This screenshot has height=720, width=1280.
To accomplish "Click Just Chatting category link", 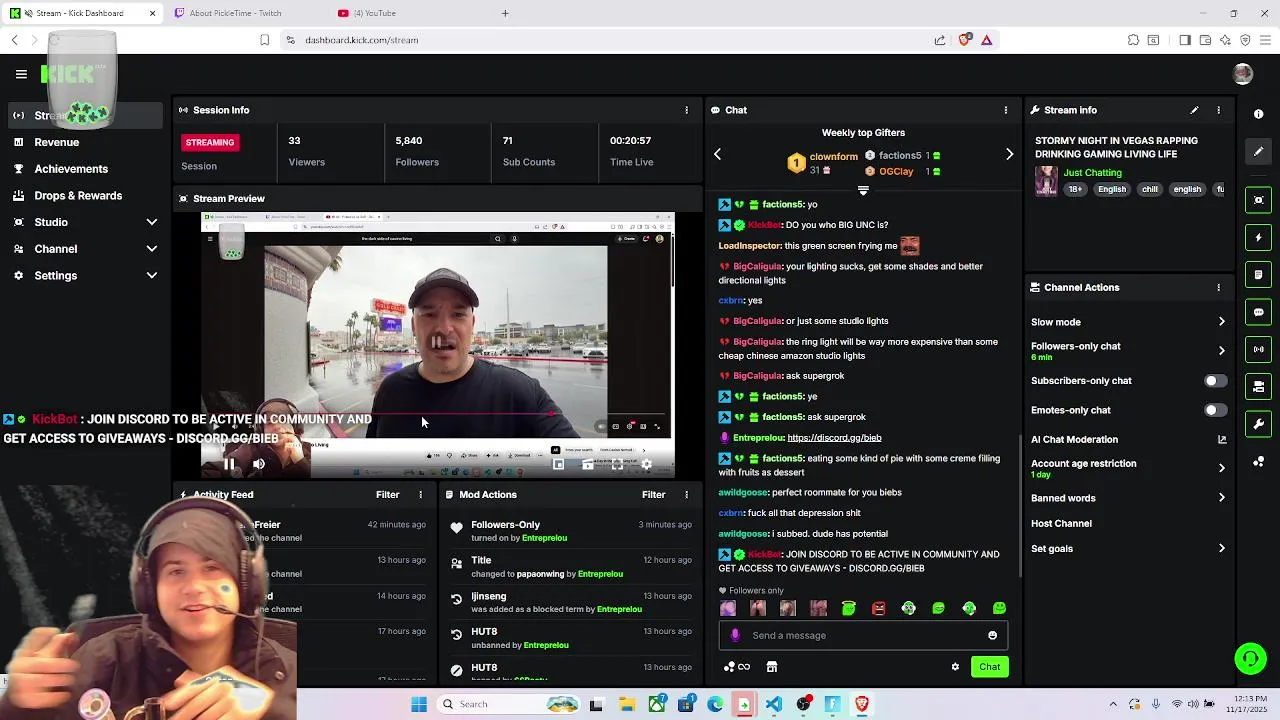I will click(x=1092, y=173).
